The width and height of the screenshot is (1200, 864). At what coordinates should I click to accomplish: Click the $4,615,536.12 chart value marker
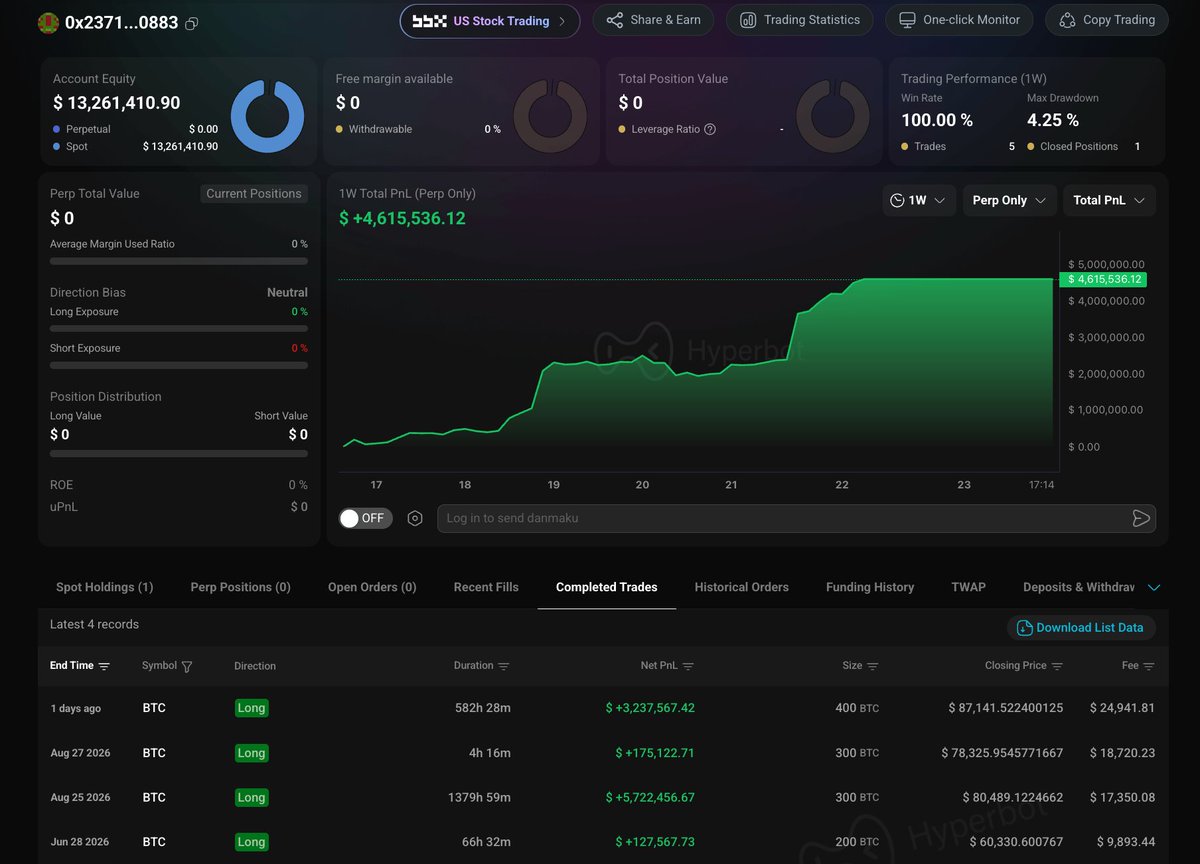coord(1104,280)
